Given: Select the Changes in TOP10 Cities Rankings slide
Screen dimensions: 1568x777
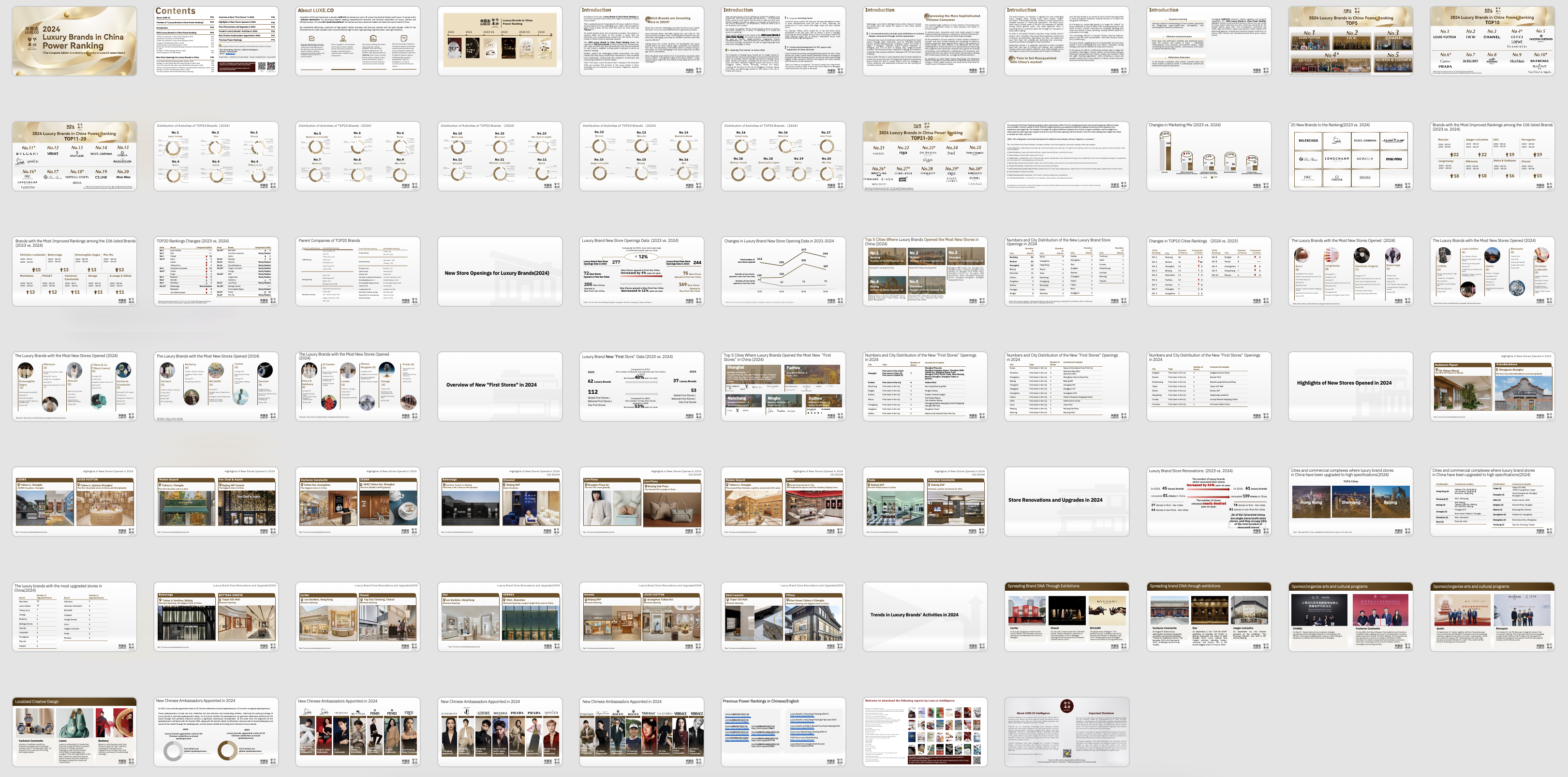Looking at the screenshot, I should 1208,271.
